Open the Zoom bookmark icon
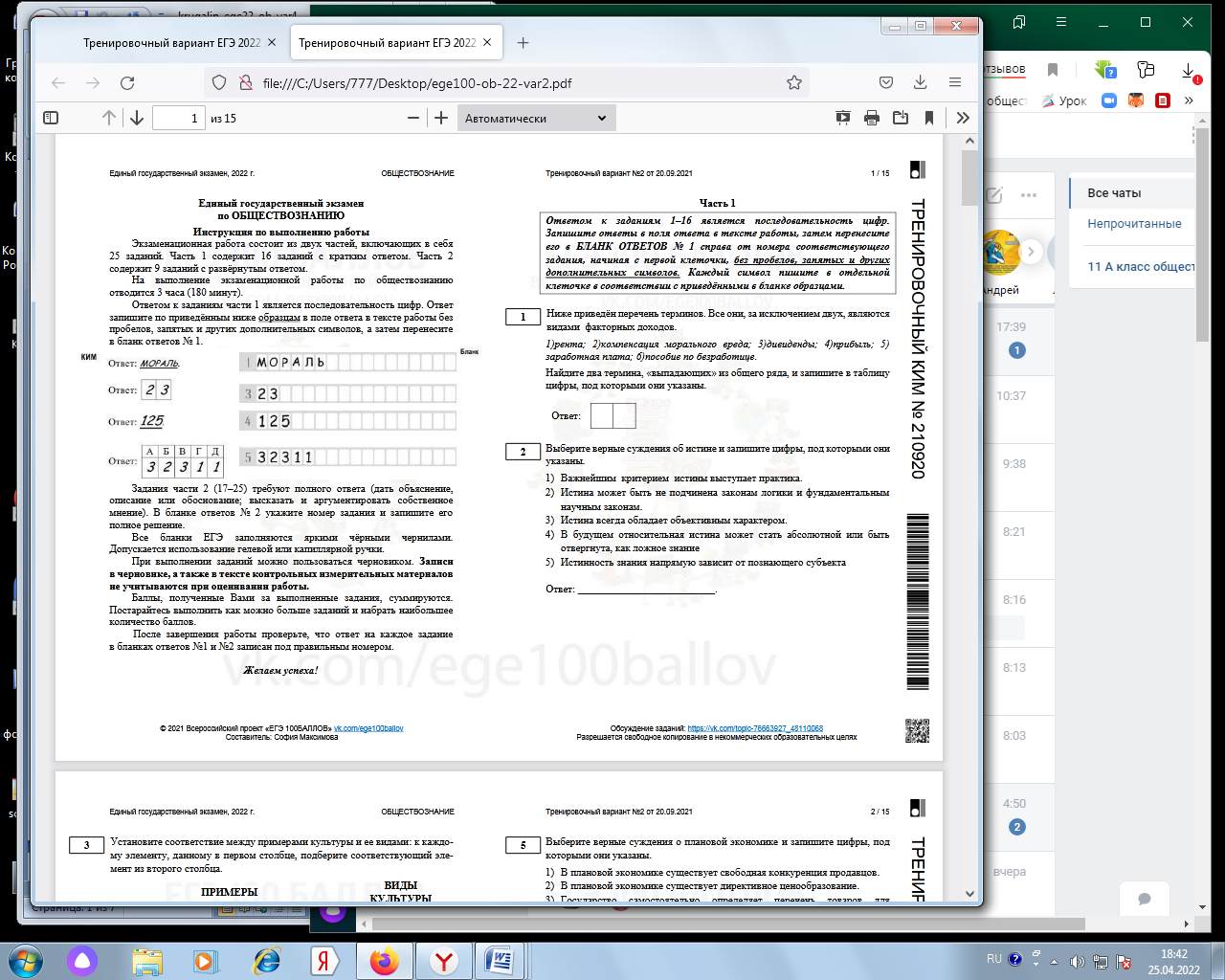 point(1109,100)
